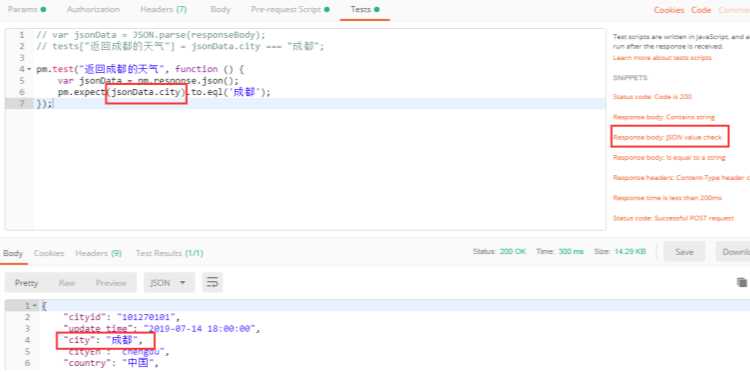Place cursor in commented tests["返回成都的天气"] line

coord(180,47)
